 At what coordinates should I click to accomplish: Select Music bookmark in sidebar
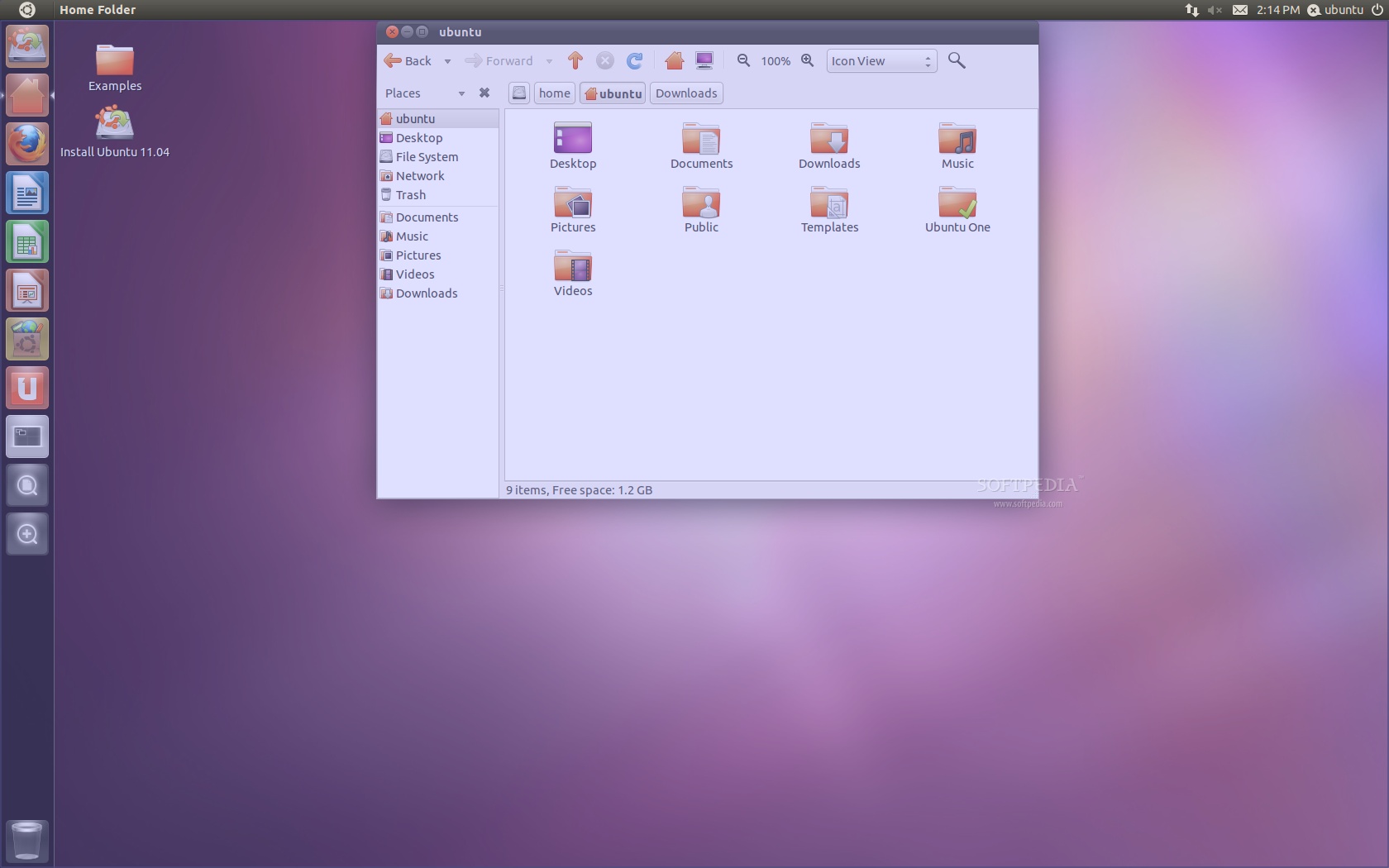[x=438, y=236]
